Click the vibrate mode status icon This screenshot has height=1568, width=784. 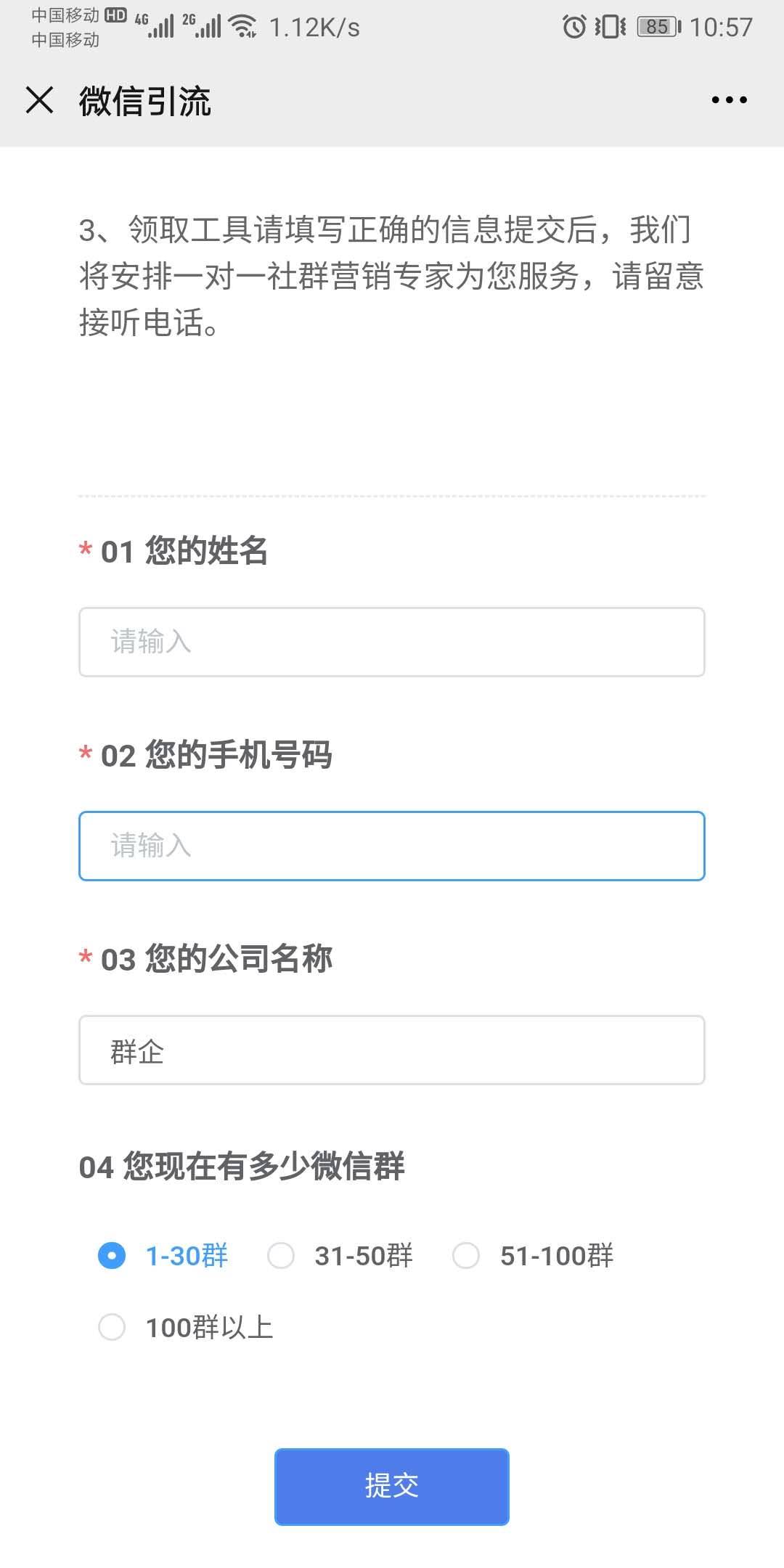click(612, 26)
